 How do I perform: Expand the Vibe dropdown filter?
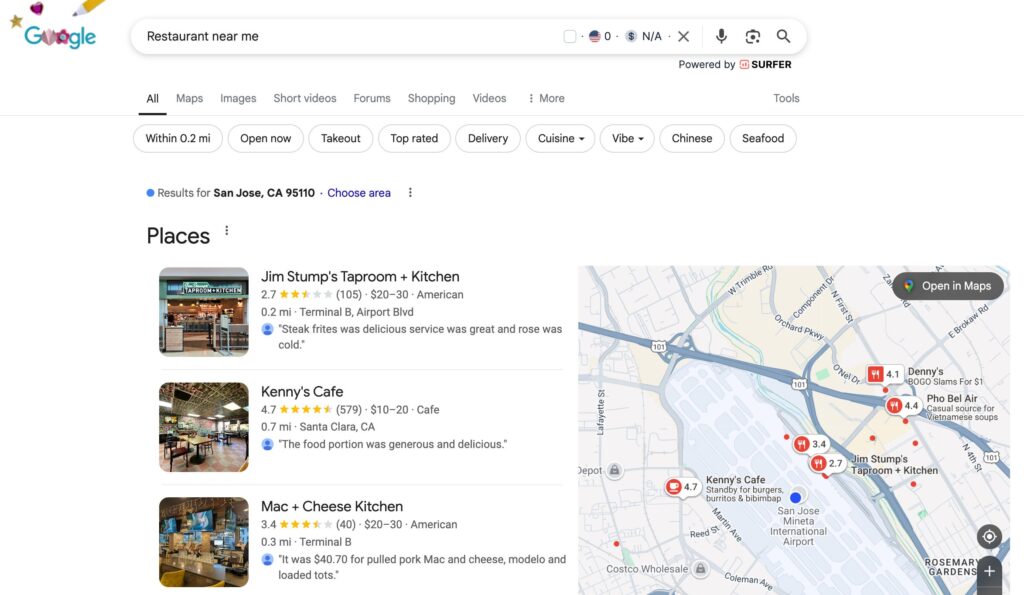click(627, 138)
